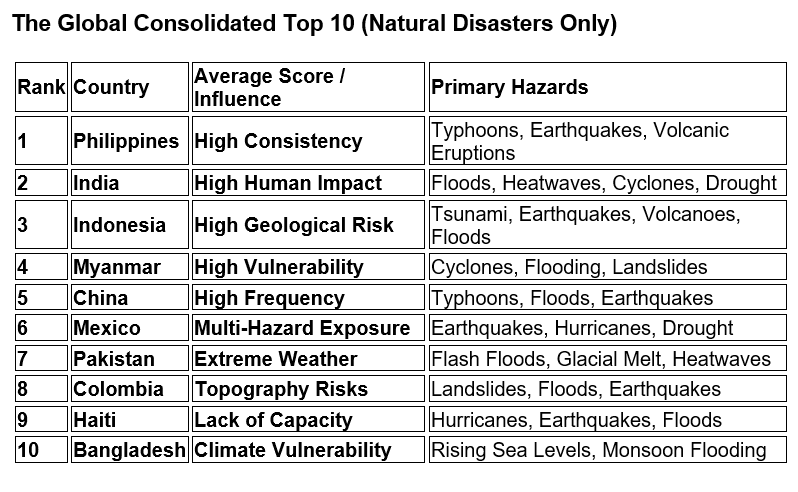This screenshot has width=798, height=492.
Task: Click the Global Consolidated Top 10 title
Action: [x=313, y=24]
